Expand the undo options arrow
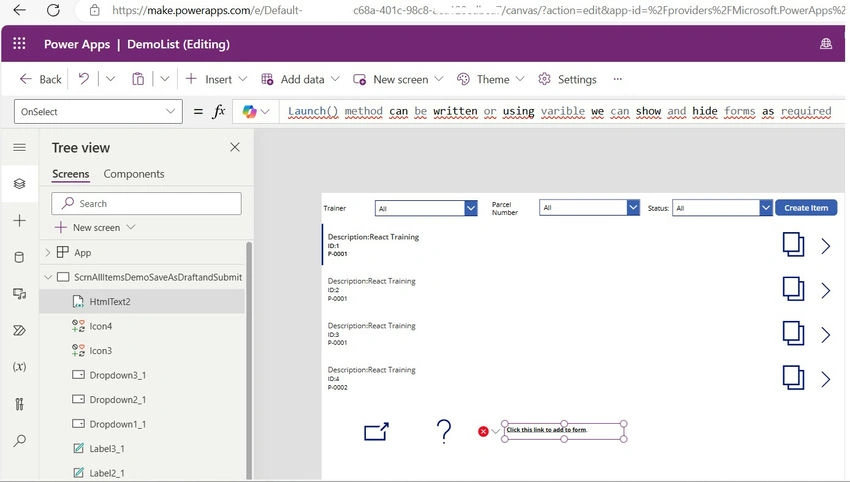Image resolution: width=850 pixels, height=482 pixels. [110, 79]
